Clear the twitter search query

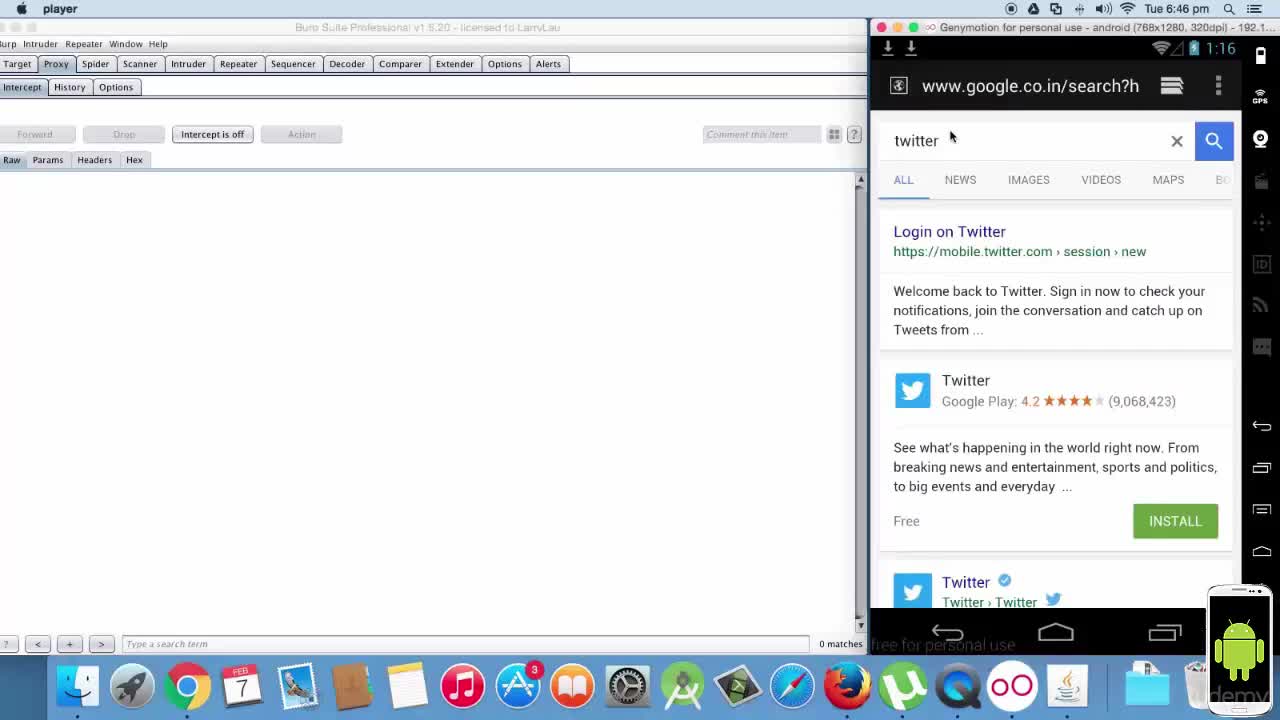point(1177,141)
